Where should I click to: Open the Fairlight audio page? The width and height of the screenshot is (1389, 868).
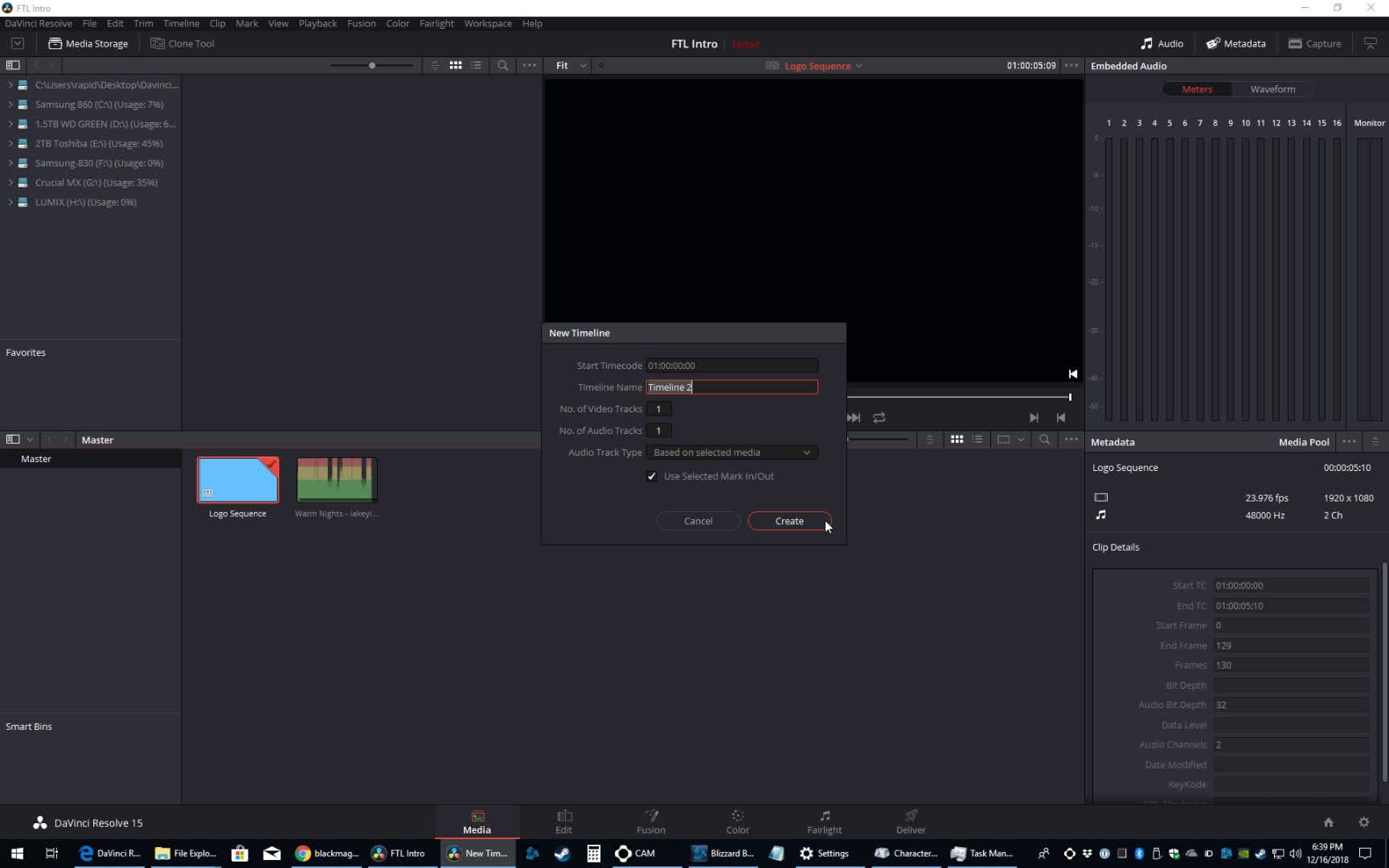point(824,821)
